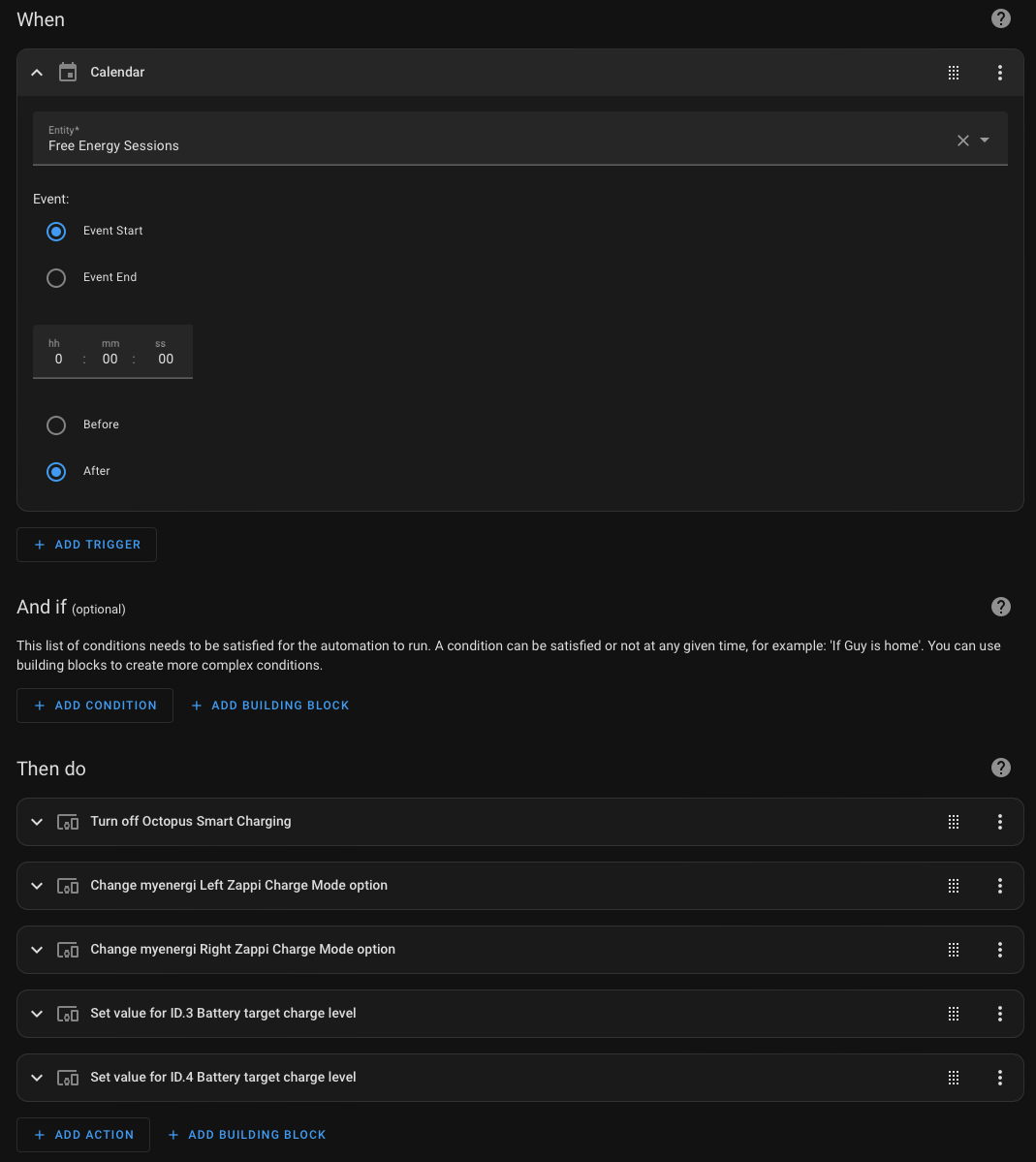Image resolution: width=1036 pixels, height=1162 pixels.
Task: Collapse the Calendar trigger card
Action: pos(36,73)
